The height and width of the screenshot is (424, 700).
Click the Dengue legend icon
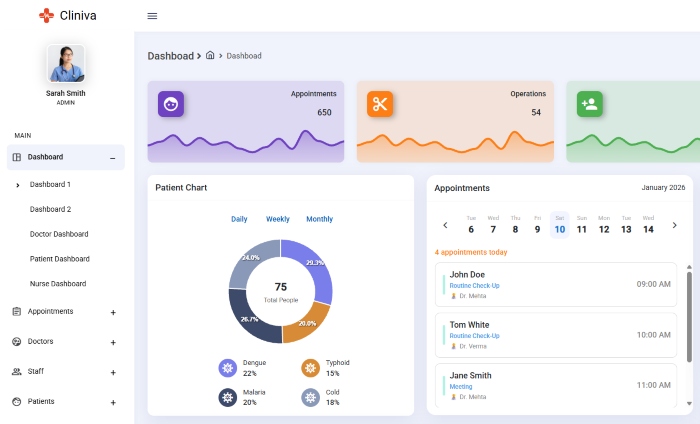click(228, 368)
